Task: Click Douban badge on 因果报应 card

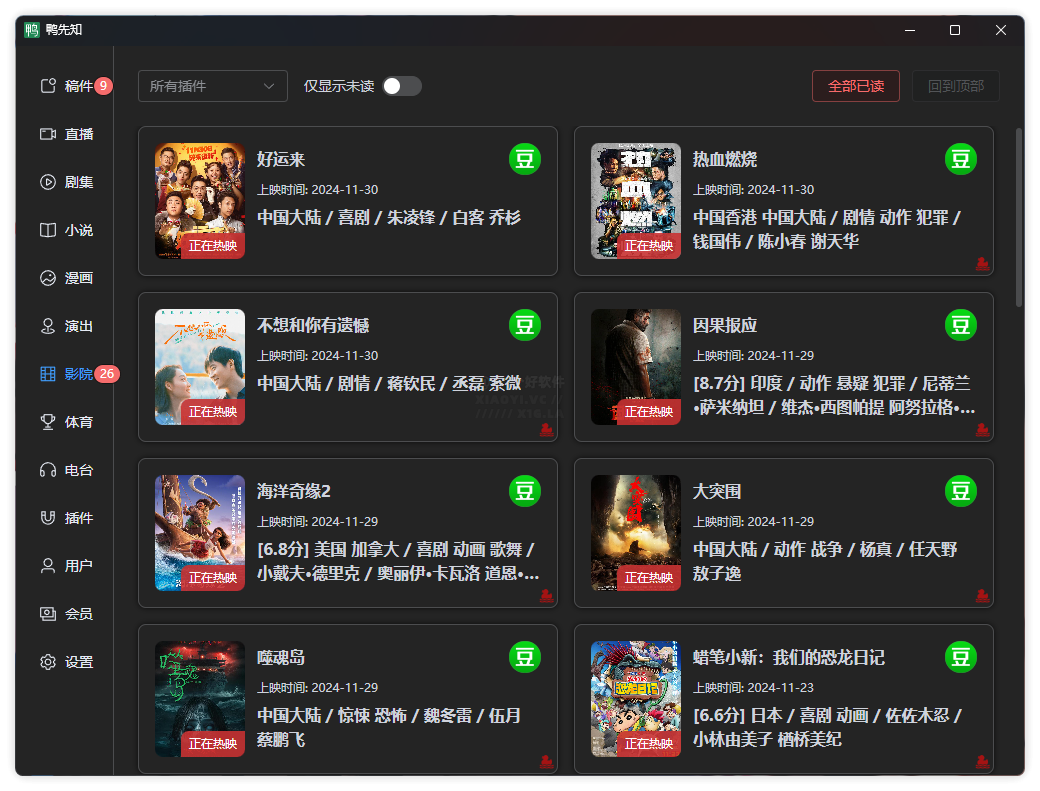Action: point(960,325)
